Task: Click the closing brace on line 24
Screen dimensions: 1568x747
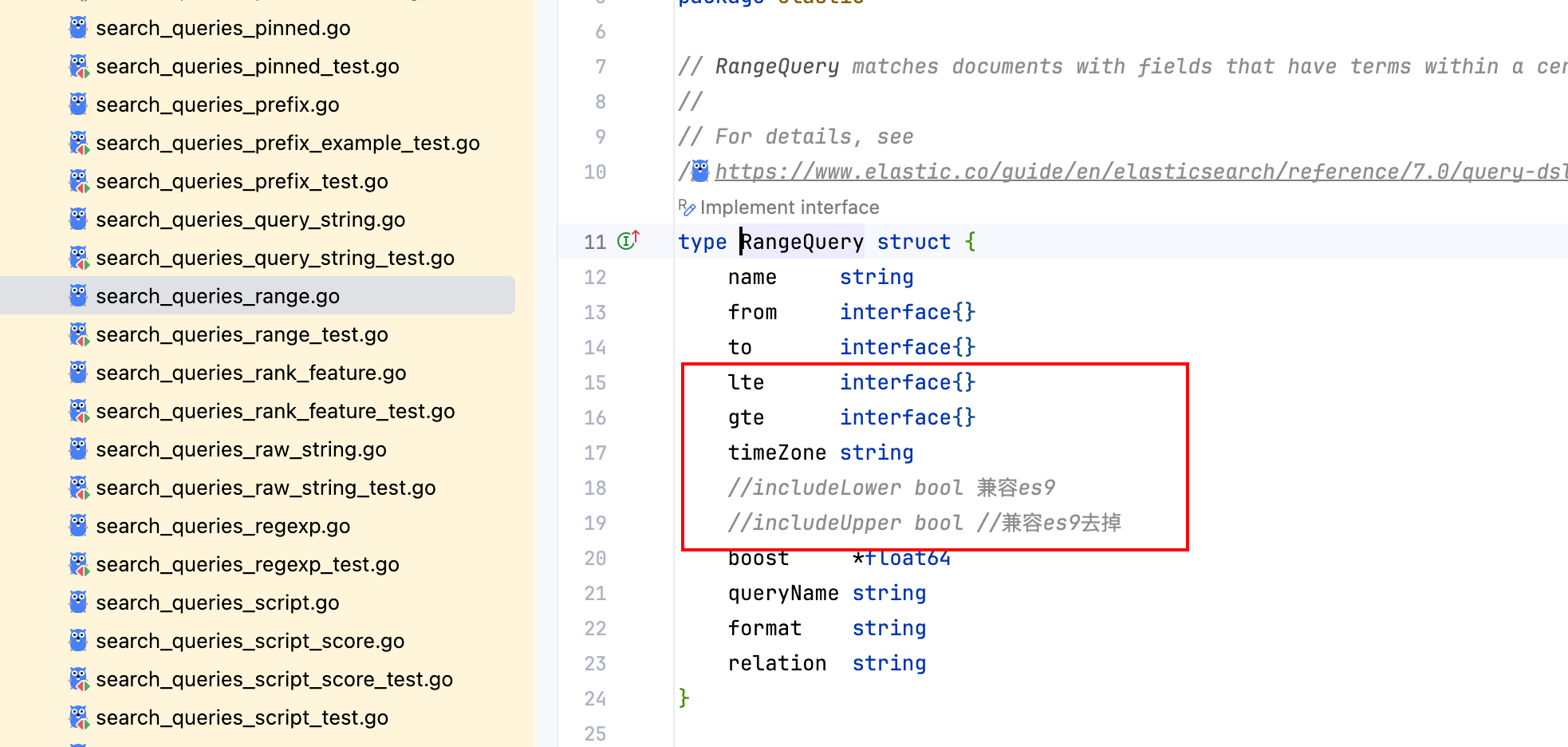Action: point(684,698)
